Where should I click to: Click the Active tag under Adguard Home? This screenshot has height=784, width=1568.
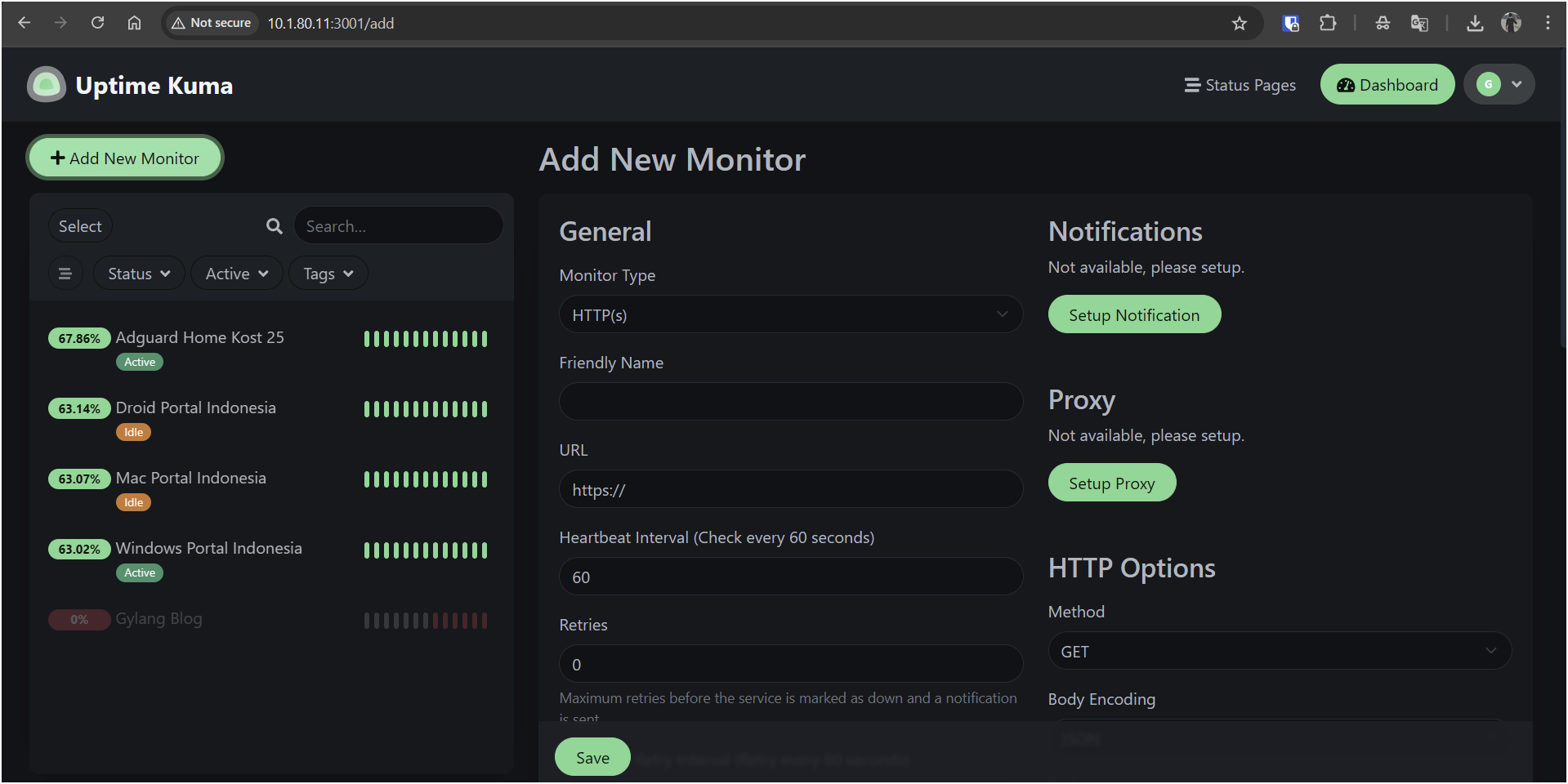pos(140,362)
